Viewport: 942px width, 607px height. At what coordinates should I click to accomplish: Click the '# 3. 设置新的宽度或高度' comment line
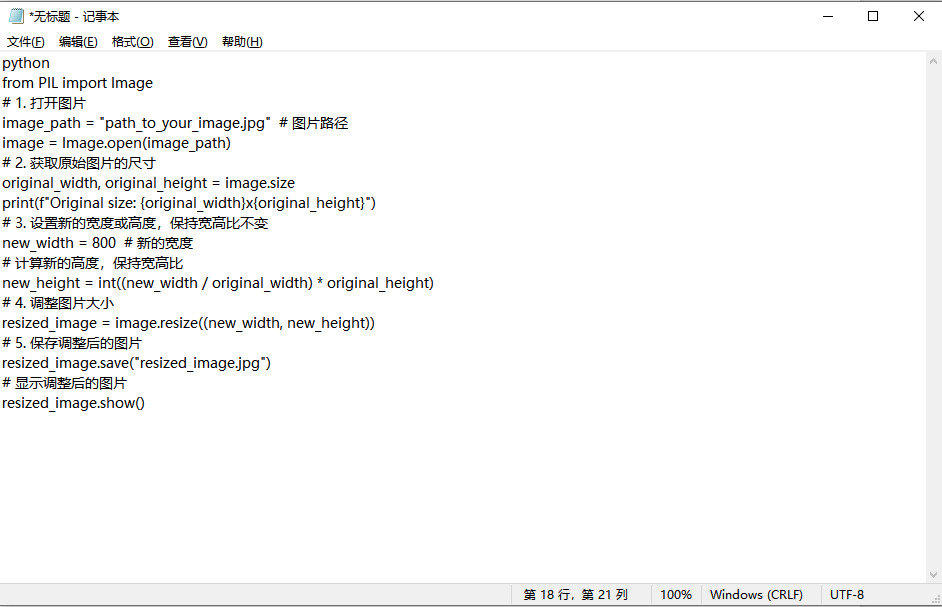tap(135, 223)
